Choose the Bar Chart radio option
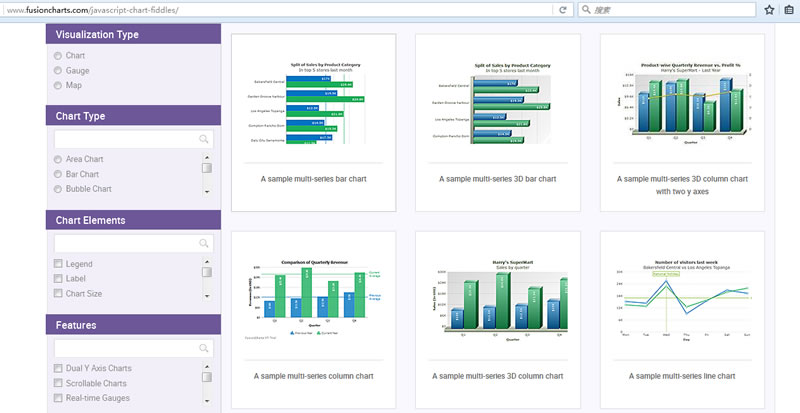Screen dimensions: 800x413 (x=58, y=174)
